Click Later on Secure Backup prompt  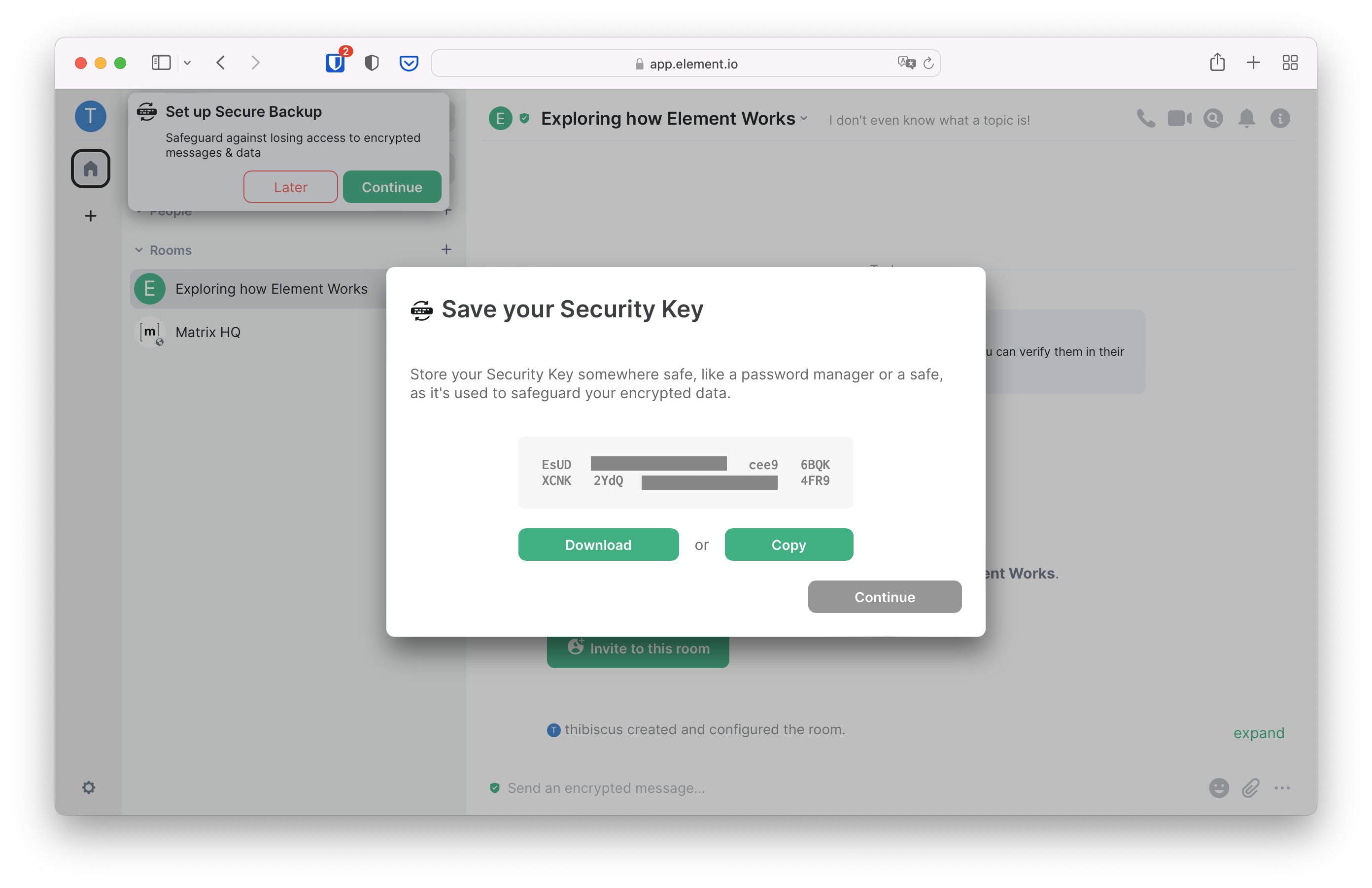(x=291, y=187)
